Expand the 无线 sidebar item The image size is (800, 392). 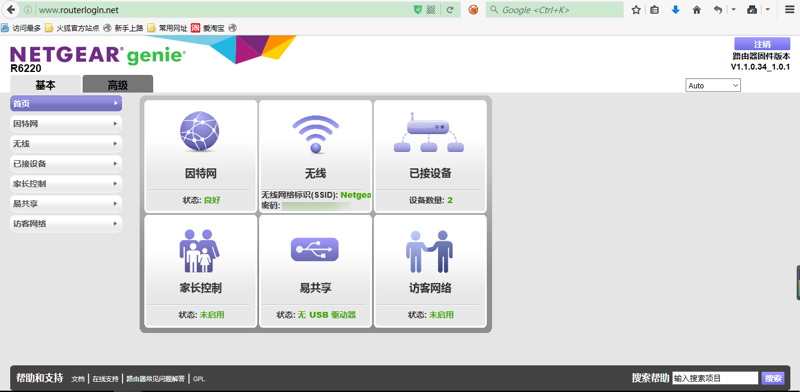66,144
